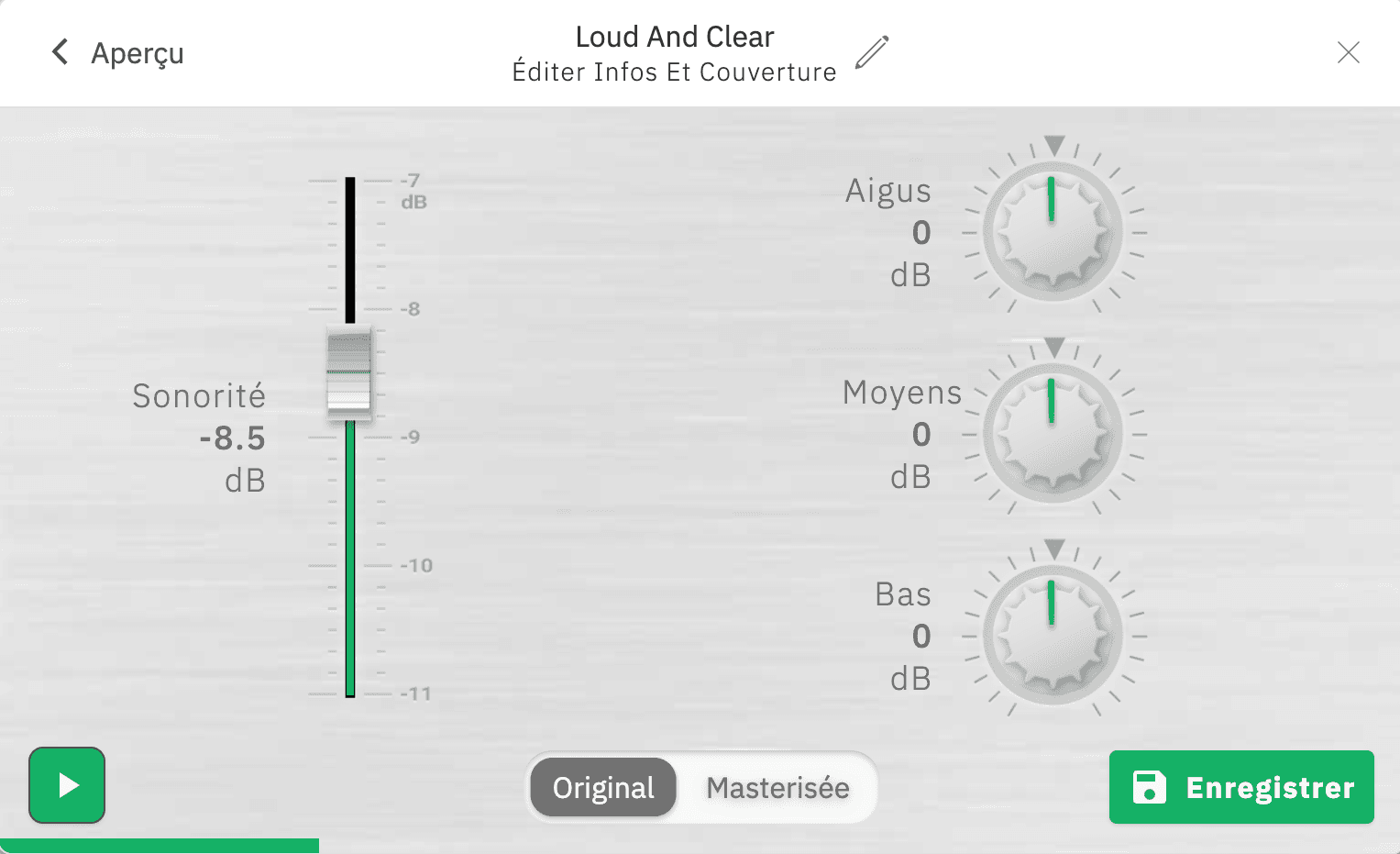This screenshot has width=1400, height=854.
Task: Click the Aigus knob
Action: pyautogui.click(x=1053, y=232)
